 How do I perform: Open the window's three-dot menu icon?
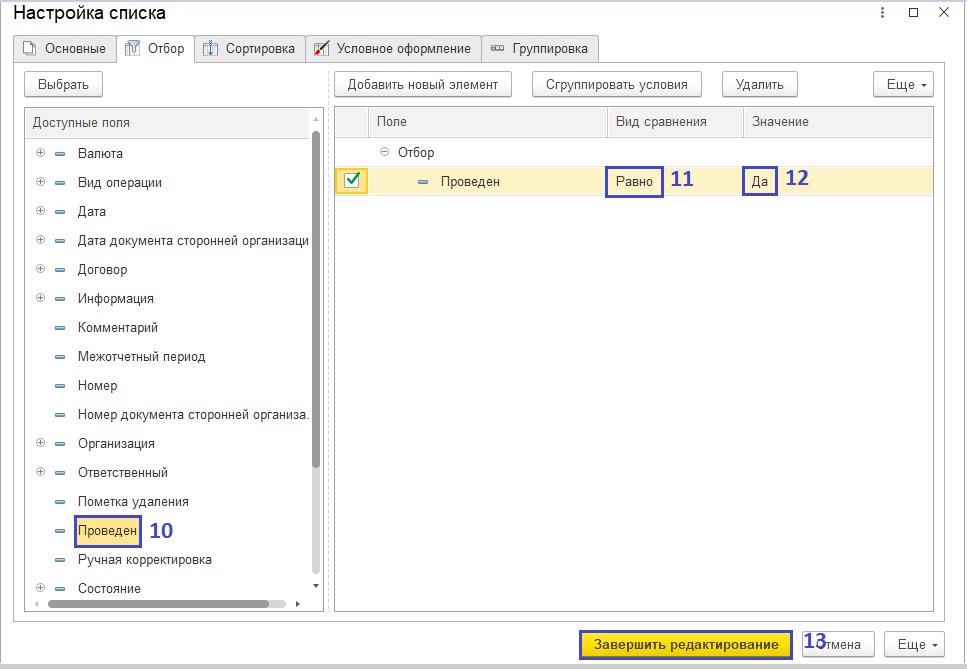(882, 13)
